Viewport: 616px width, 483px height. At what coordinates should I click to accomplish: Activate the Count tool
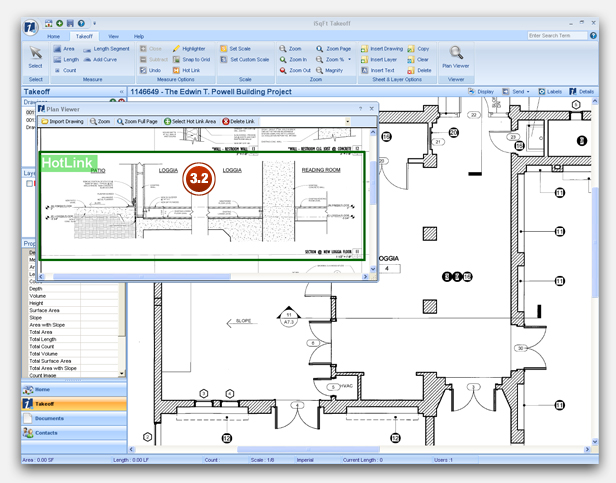click(65, 70)
